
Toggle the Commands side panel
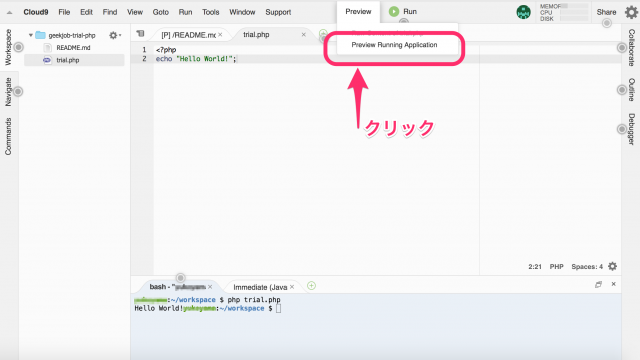tap(8, 136)
